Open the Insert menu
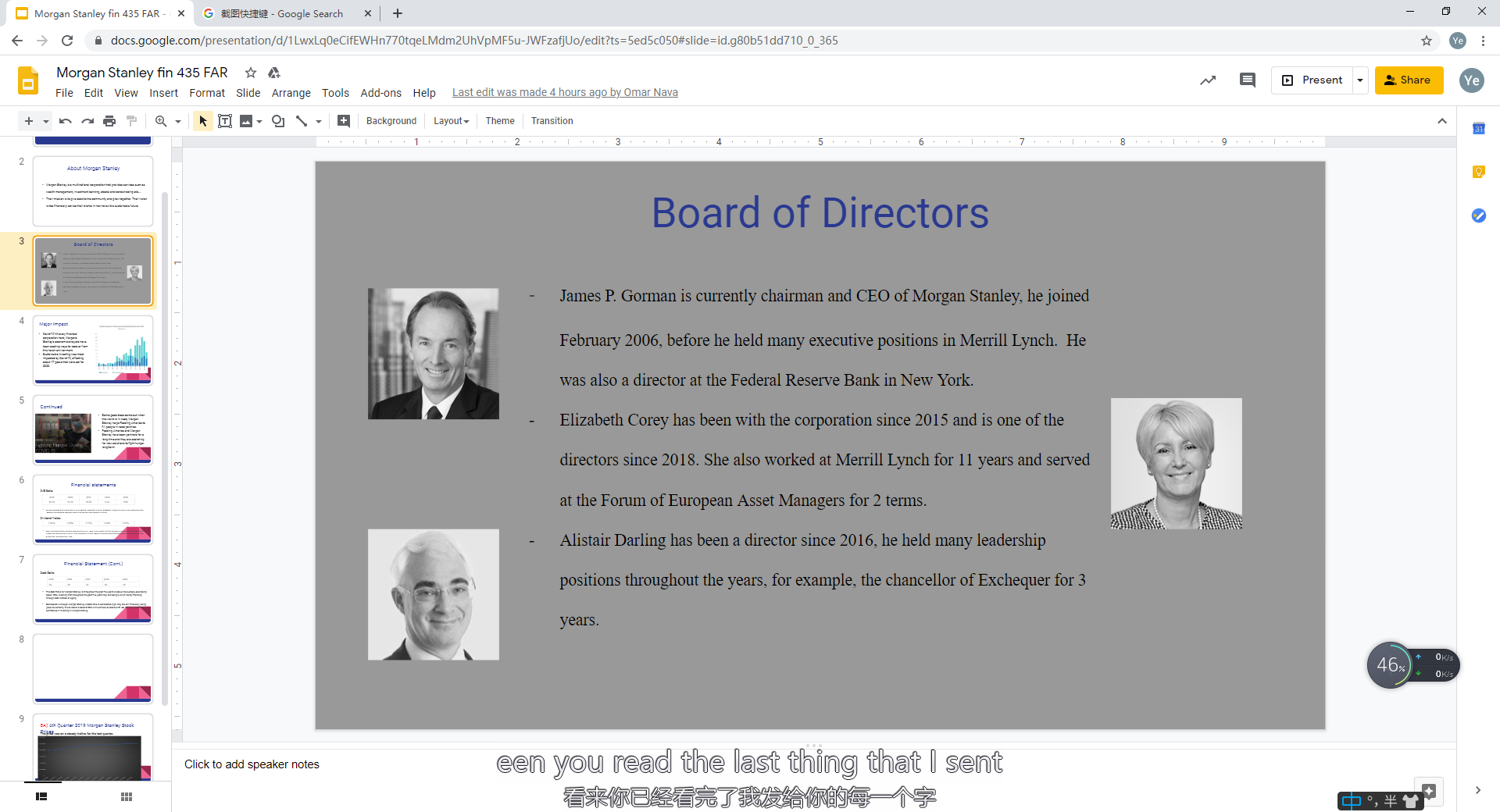Screen dimensions: 1500x812 (x=164, y=93)
